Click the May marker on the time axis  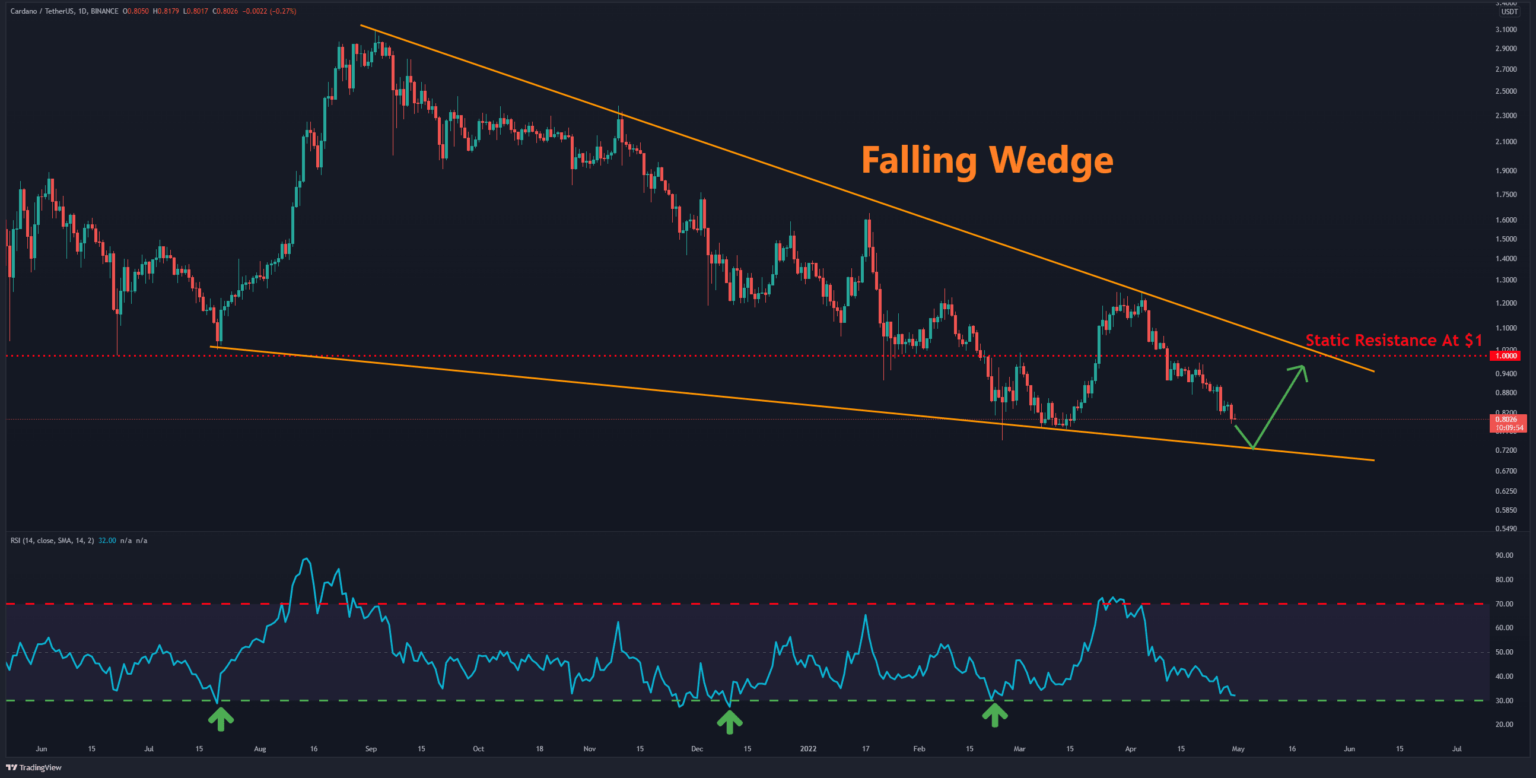pyautogui.click(x=1238, y=747)
